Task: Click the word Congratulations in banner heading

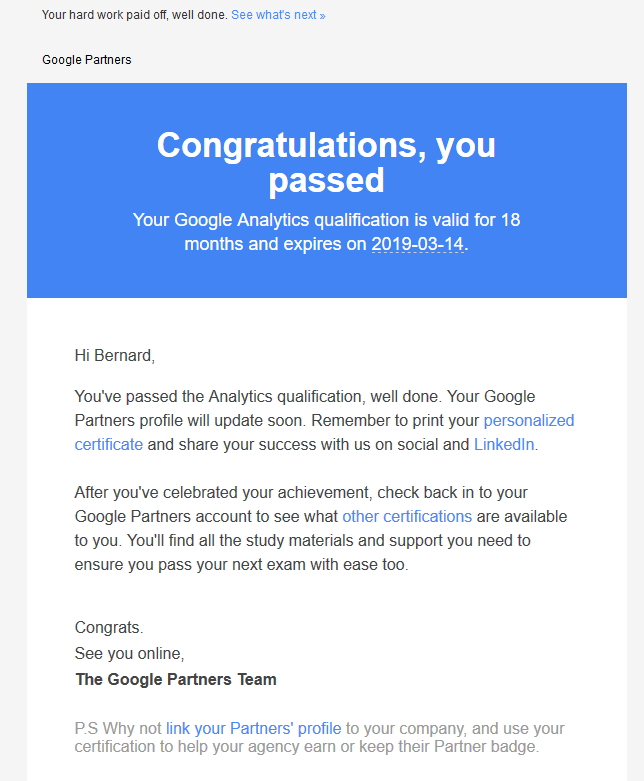Action: [x=291, y=145]
